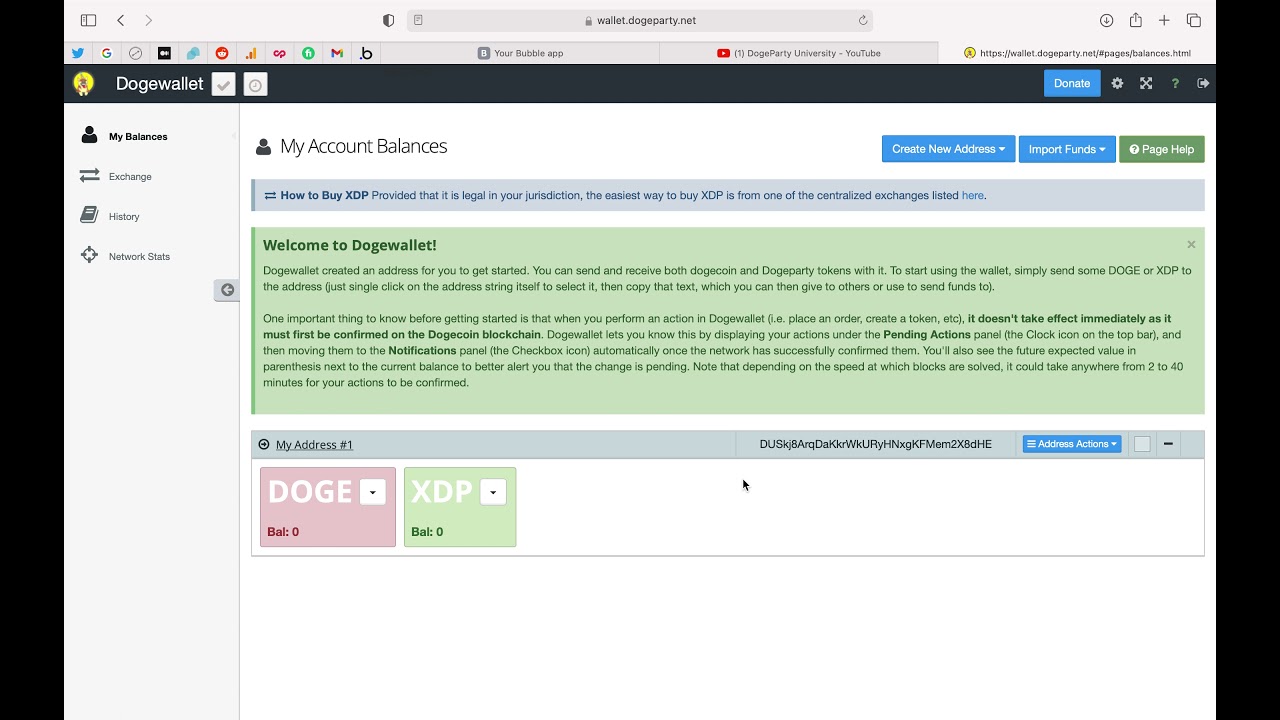The image size is (1280, 720).
Task: Click the Dogewallet doge logo
Action: [84, 84]
